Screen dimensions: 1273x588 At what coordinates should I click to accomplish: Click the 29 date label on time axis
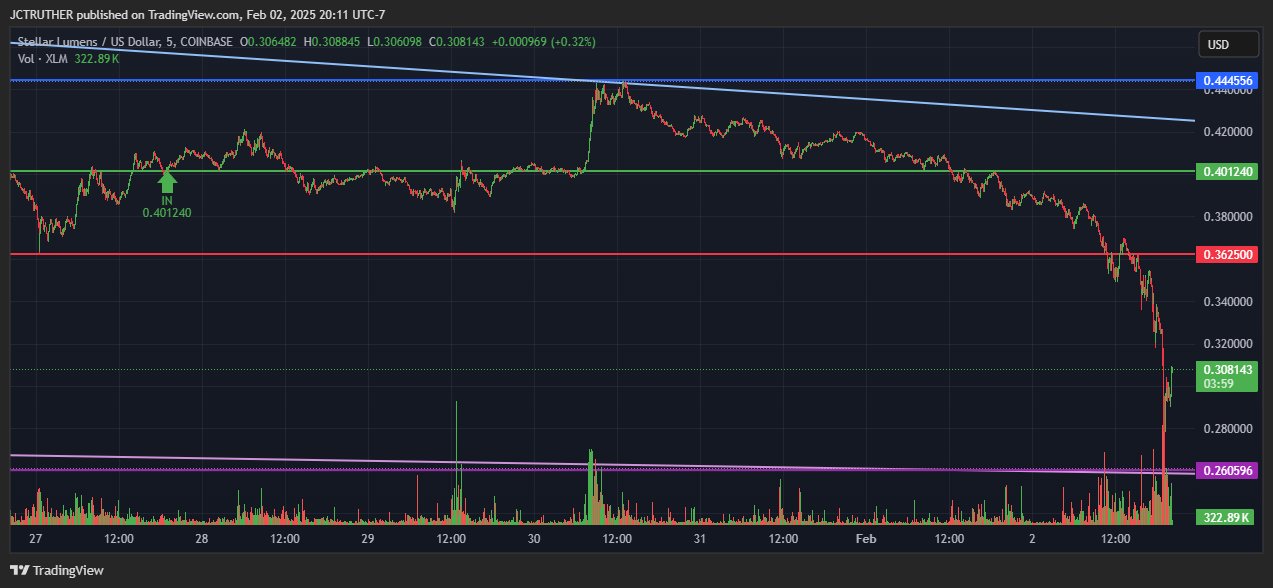[368, 539]
